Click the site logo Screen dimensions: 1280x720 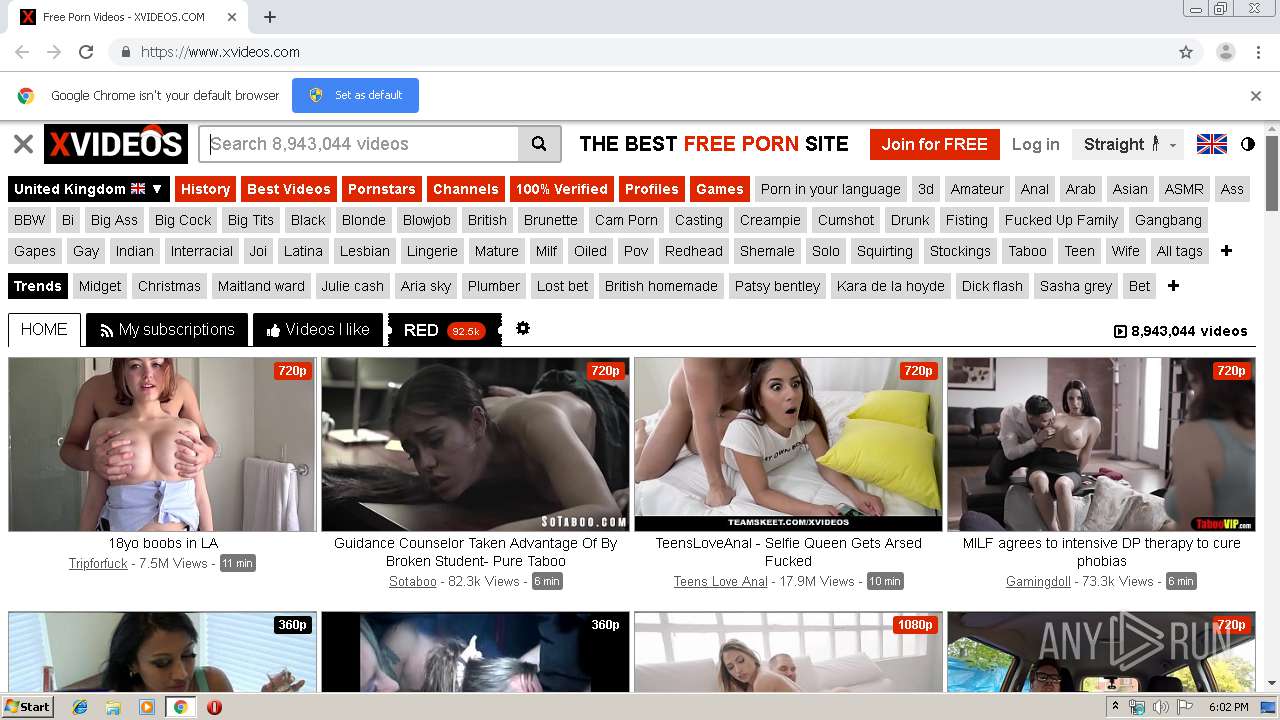pos(116,144)
